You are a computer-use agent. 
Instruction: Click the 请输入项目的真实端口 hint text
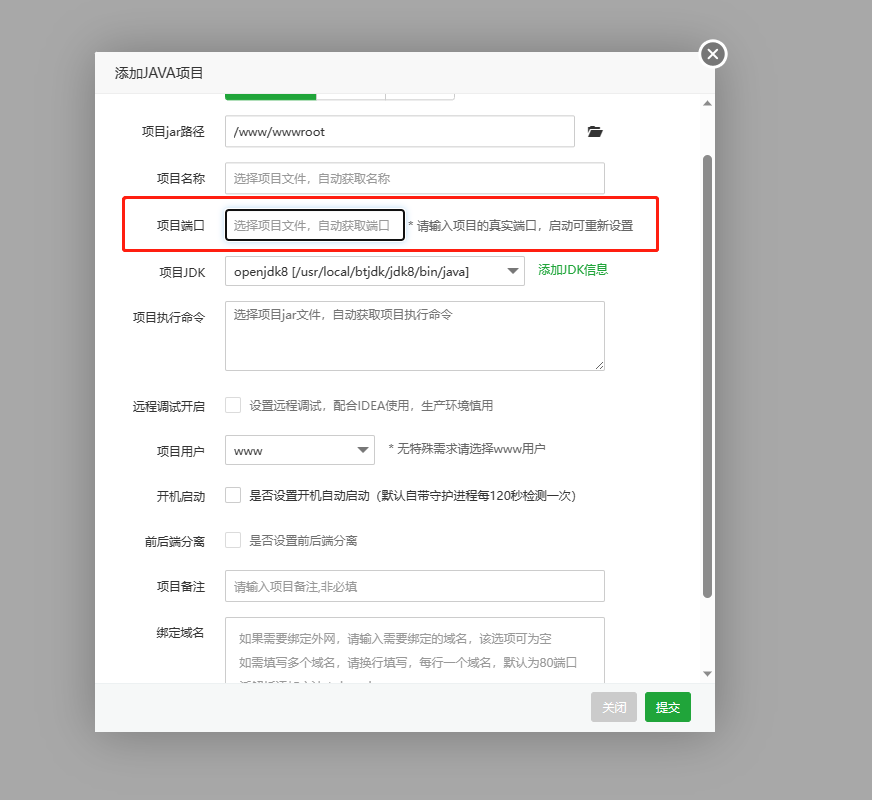pyautogui.click(x=521, y=226)
